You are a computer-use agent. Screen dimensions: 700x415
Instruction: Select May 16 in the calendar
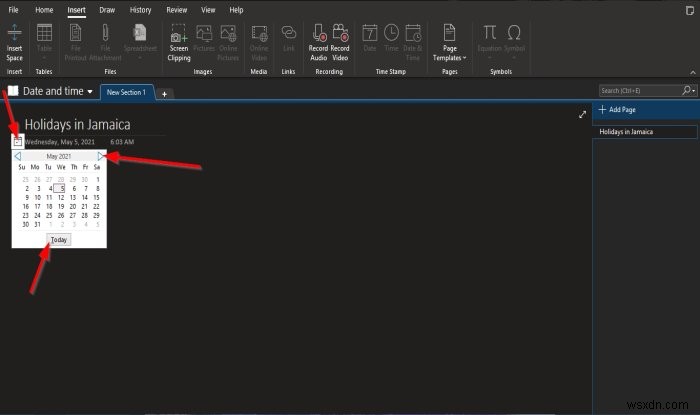click(x=26, y=207)
